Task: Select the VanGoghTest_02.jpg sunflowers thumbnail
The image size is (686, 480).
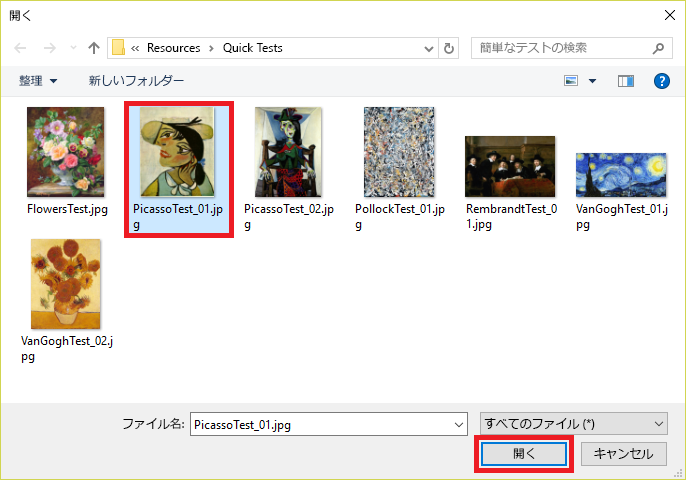Action: [66, 284]
